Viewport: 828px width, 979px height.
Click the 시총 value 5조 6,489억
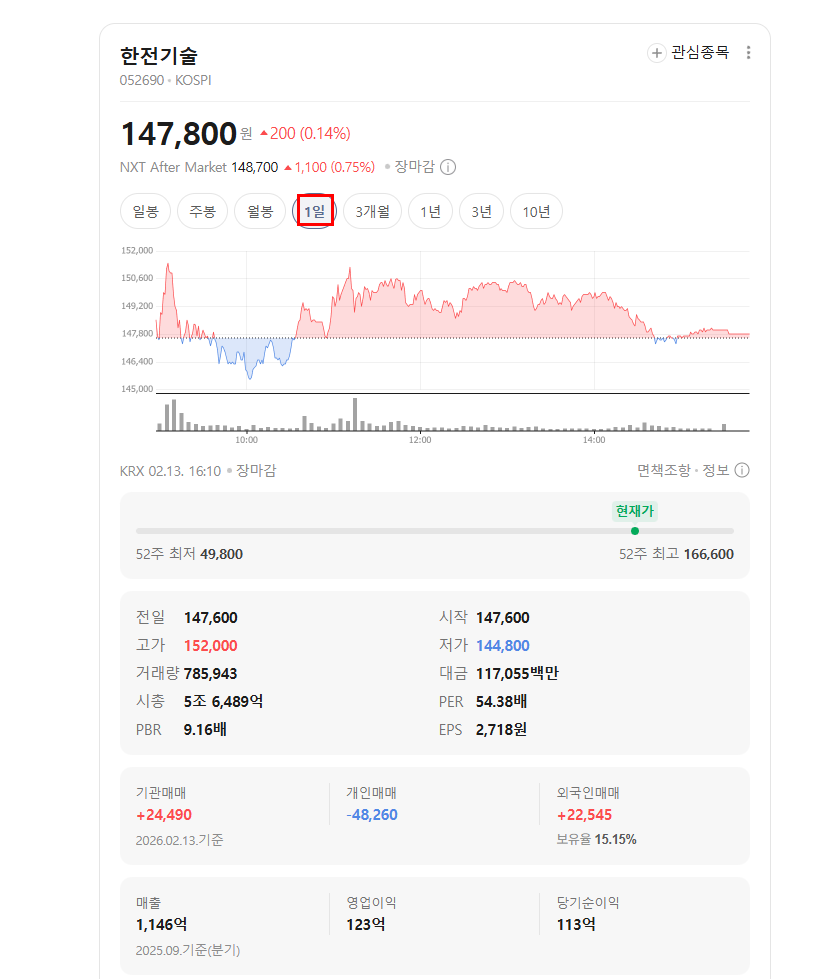(223, 702)
